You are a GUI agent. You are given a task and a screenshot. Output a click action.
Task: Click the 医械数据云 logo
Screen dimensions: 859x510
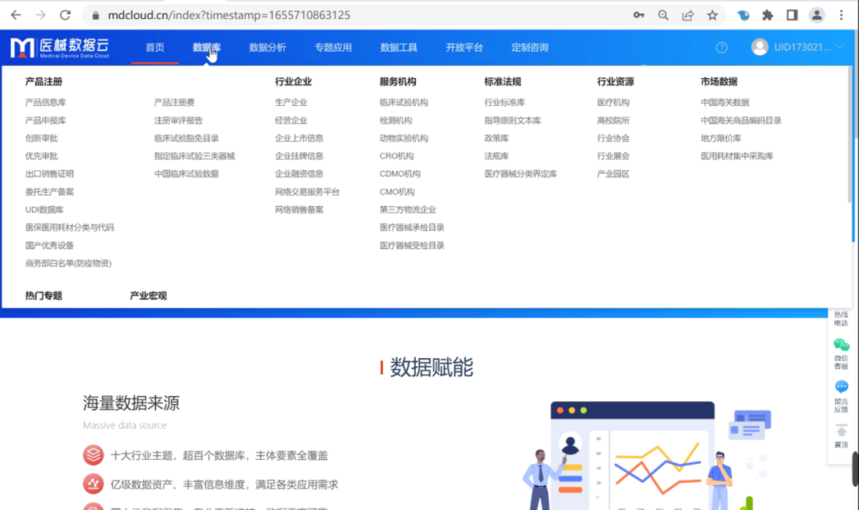(60, 48)
